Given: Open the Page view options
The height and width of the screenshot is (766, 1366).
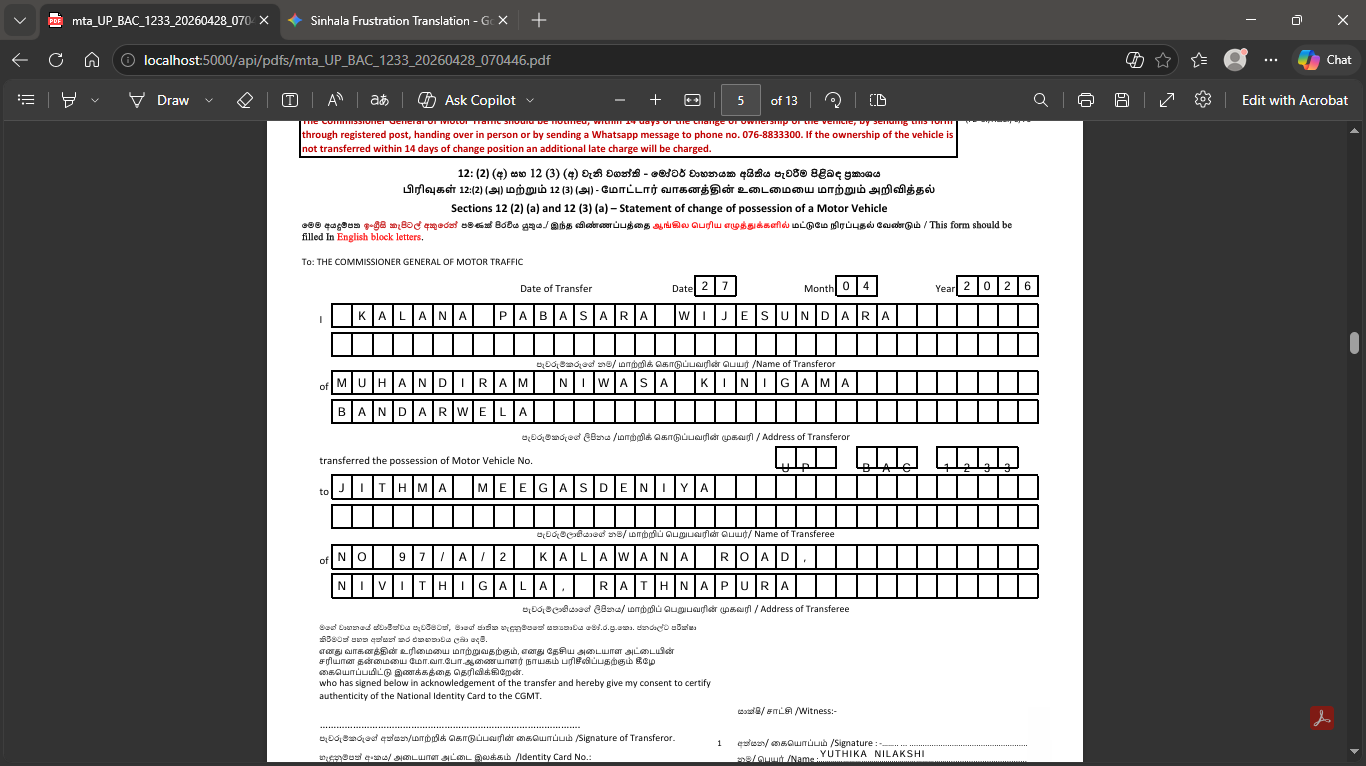Looking at the screenshot, I should pos(878,100).
